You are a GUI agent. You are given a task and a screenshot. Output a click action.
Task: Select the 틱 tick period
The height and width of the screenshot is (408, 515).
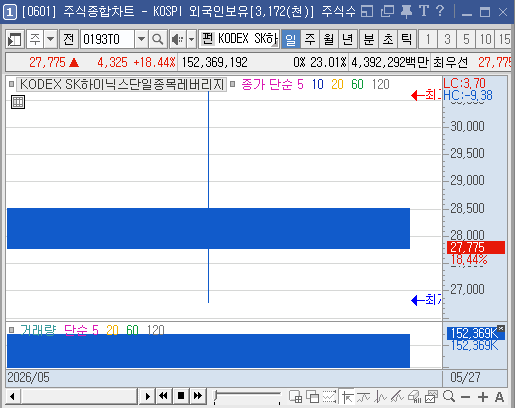point(407,39)
